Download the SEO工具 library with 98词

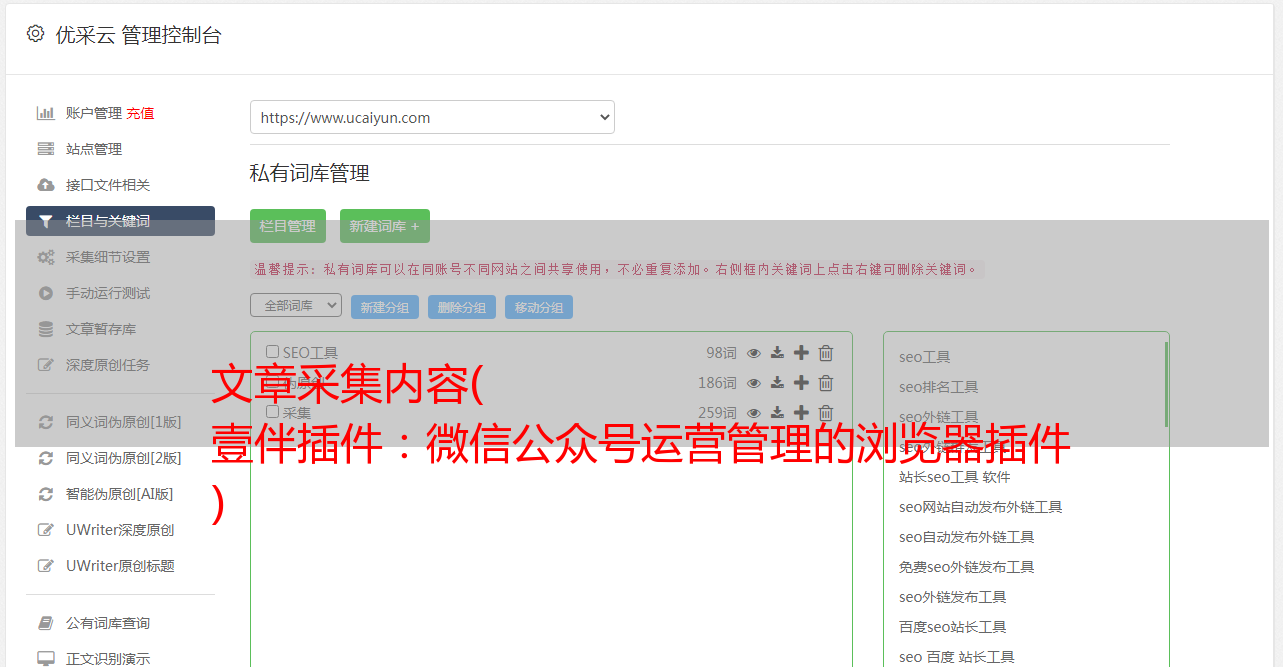click(x=777, y=353)
